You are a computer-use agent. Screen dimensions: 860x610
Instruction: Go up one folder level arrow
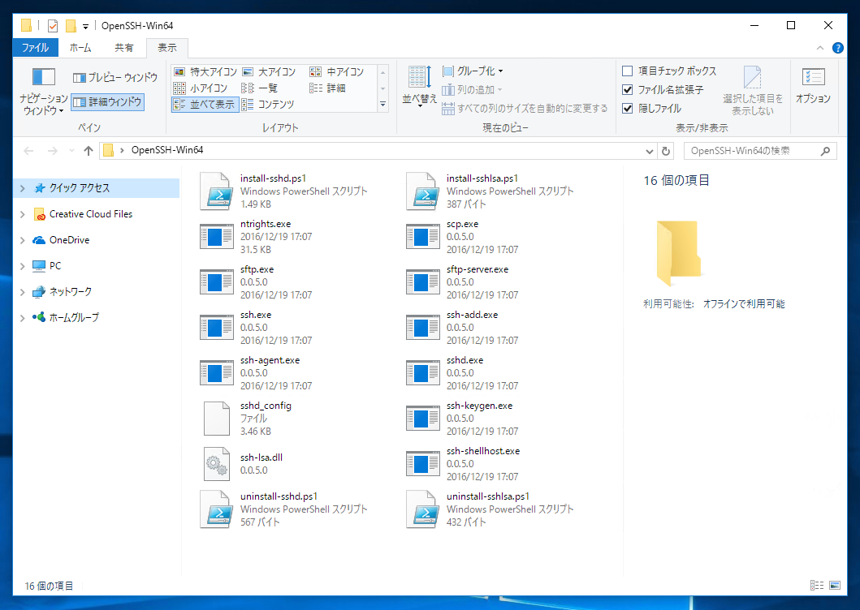pyautogui.click(x=88, y=151)
